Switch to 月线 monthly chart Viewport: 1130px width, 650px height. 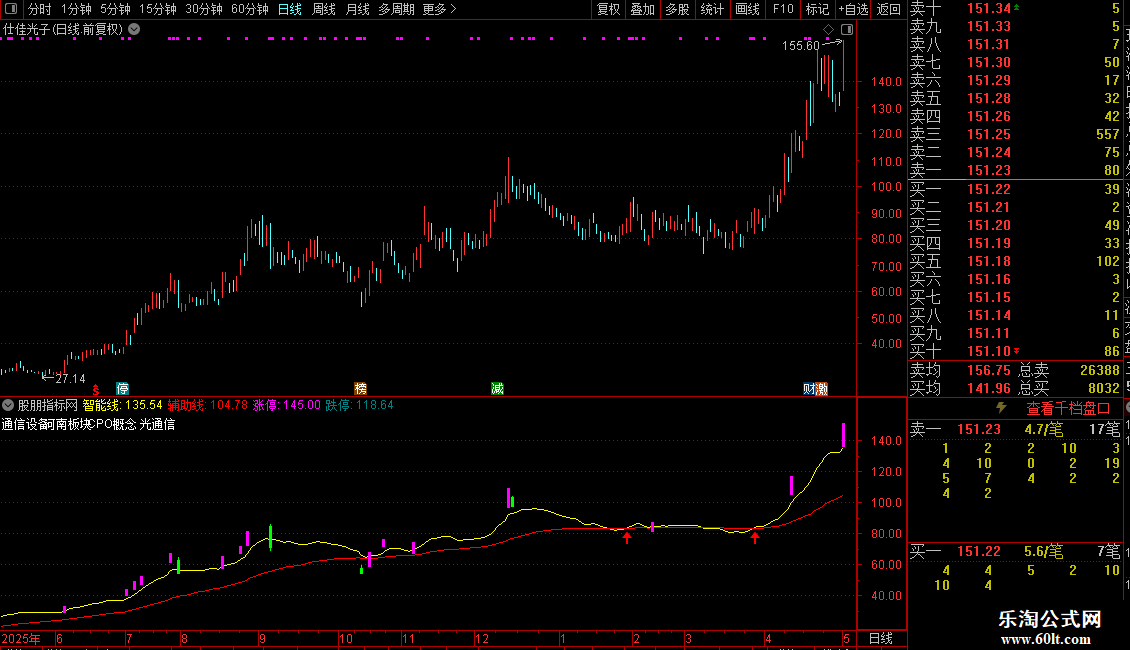(x=357, y=9)
